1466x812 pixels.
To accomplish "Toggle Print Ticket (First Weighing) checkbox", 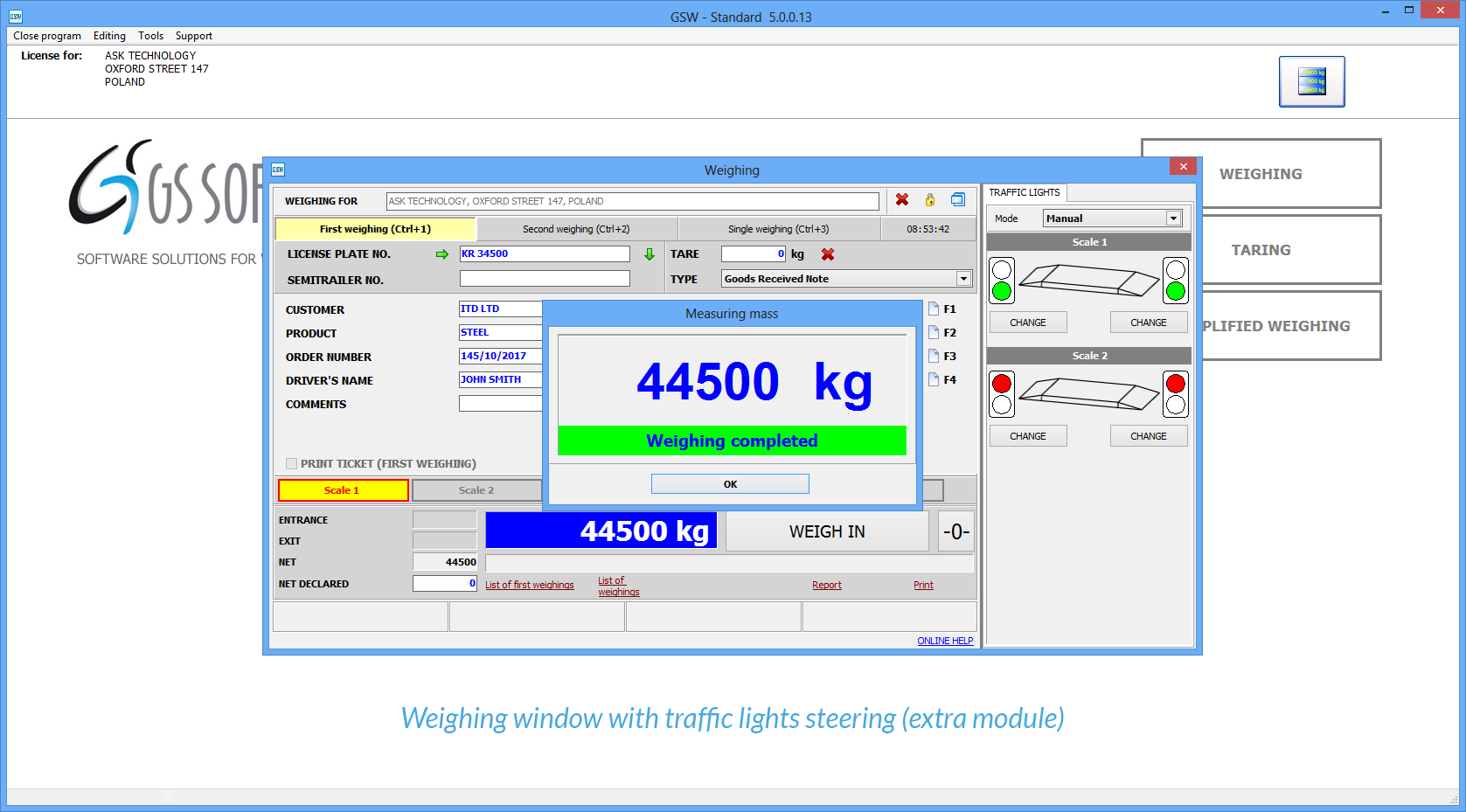I will pos(292,464).
